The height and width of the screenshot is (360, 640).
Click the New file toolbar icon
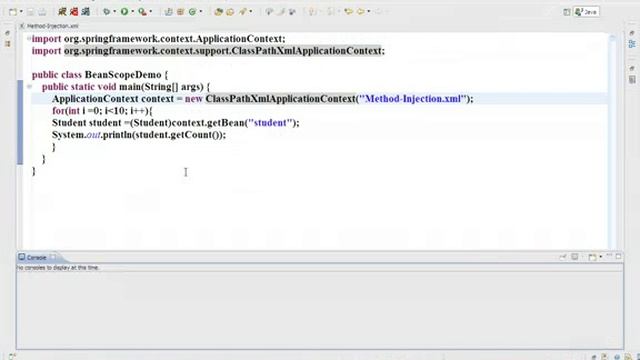(x=13, y=12)
